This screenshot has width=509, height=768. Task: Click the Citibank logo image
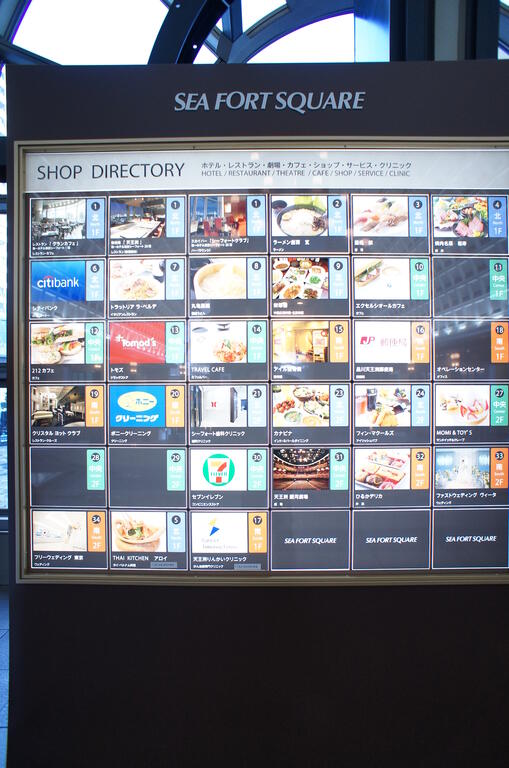pos(58,281)
